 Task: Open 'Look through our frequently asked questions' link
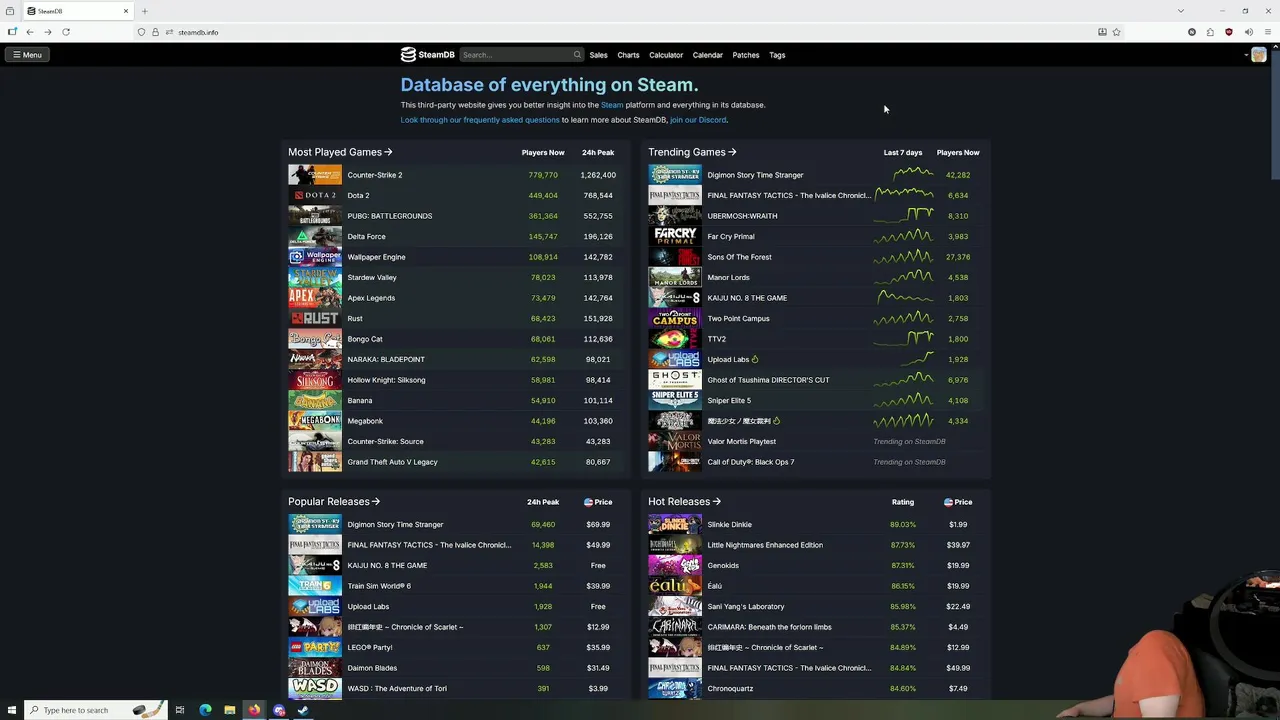coord(480,120)
